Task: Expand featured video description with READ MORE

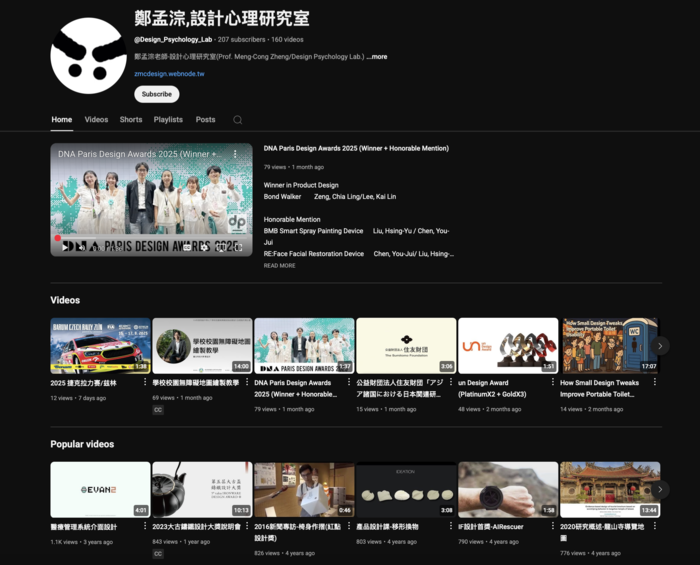Action: [279, 266]
